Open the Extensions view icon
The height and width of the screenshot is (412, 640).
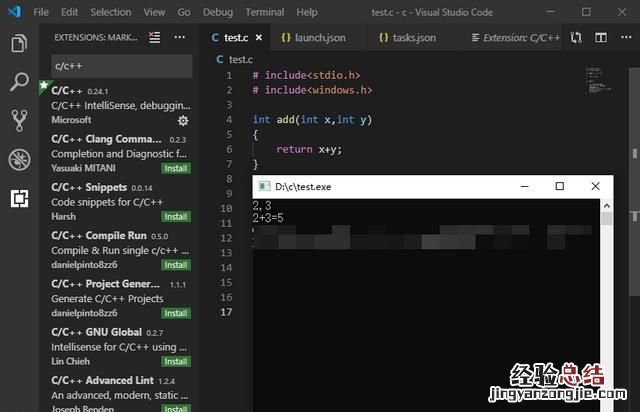coord(19,198)
